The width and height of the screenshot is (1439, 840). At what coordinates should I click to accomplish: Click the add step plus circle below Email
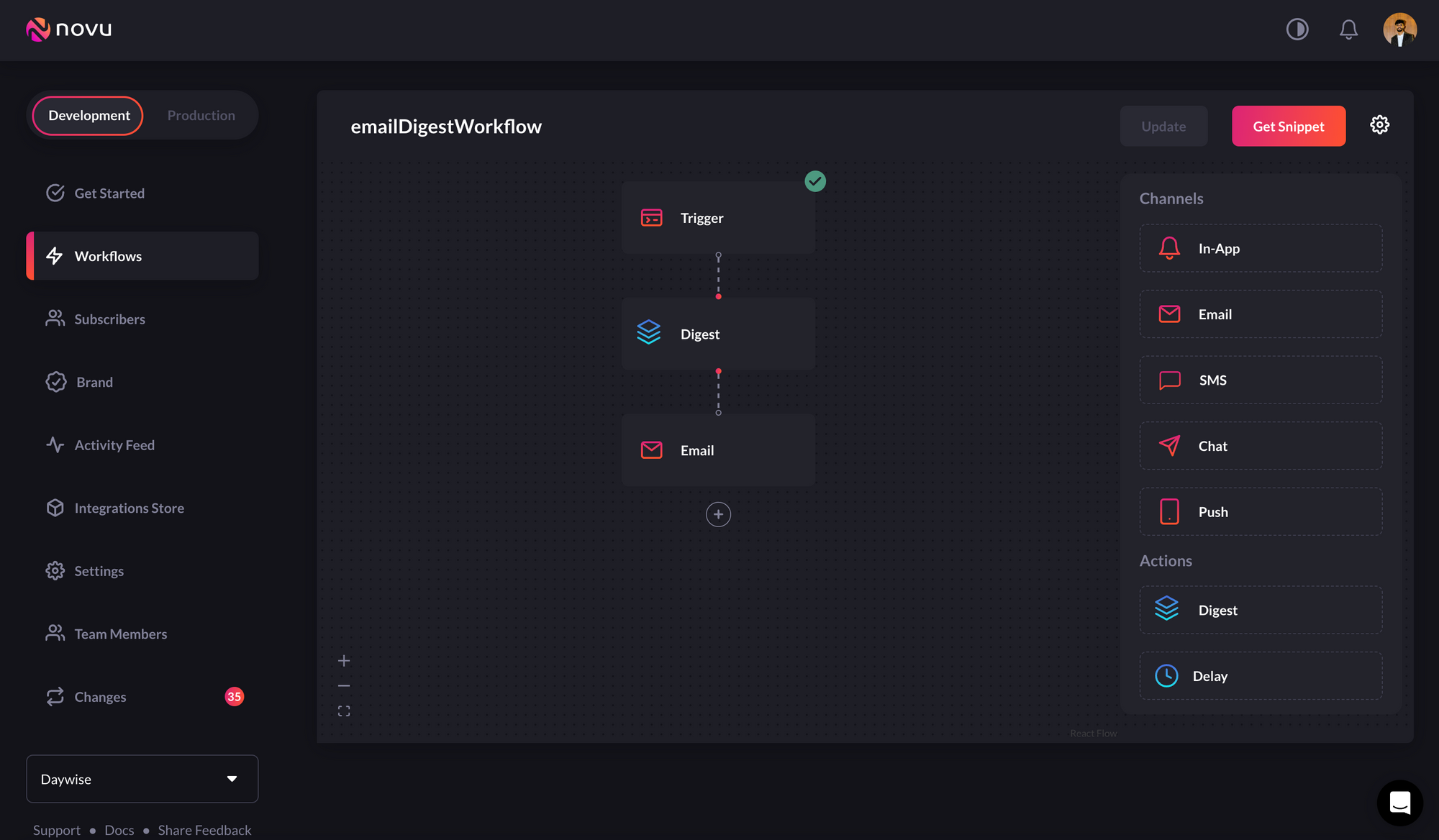[718, 514]
